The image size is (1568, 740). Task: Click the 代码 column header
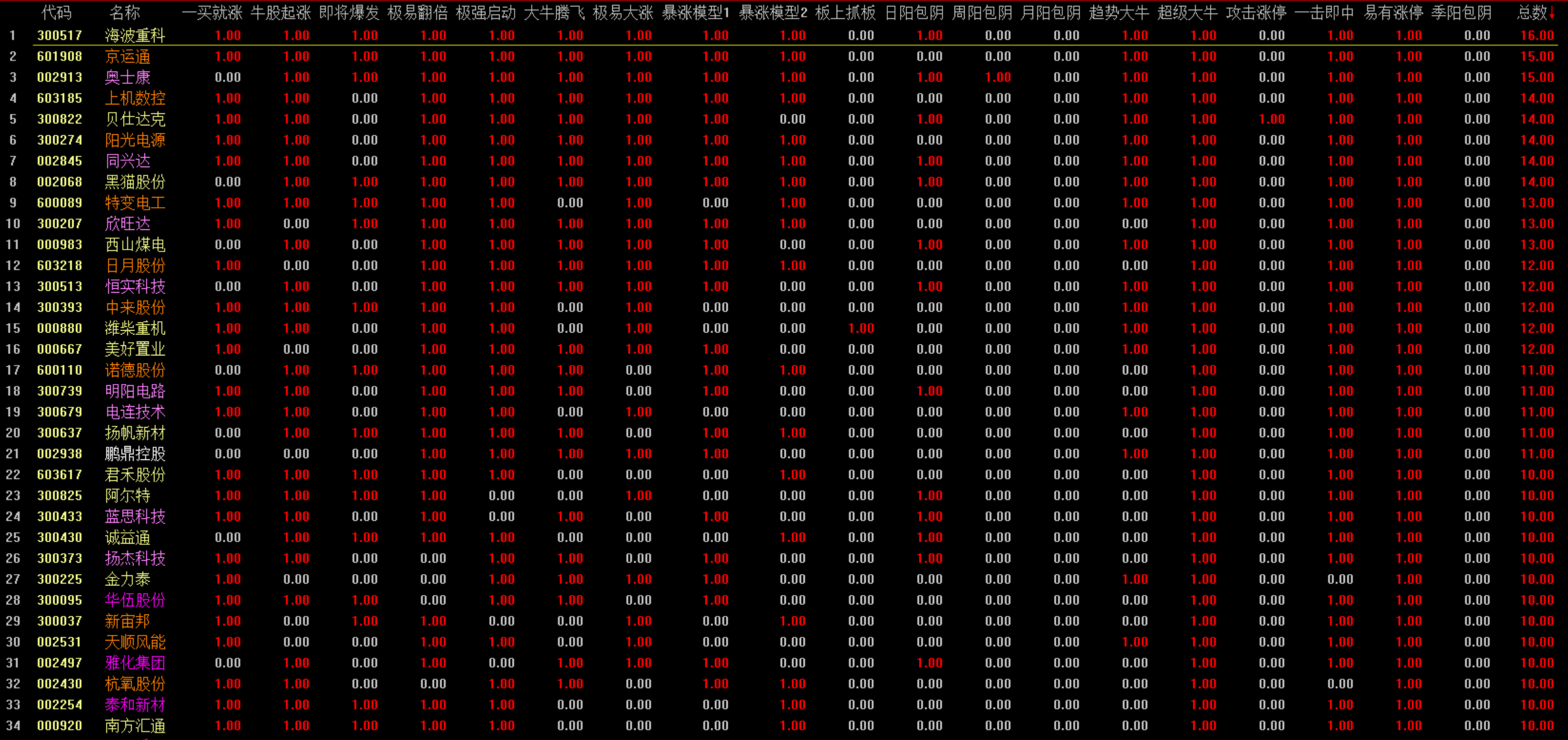click(x=56, y=13)
